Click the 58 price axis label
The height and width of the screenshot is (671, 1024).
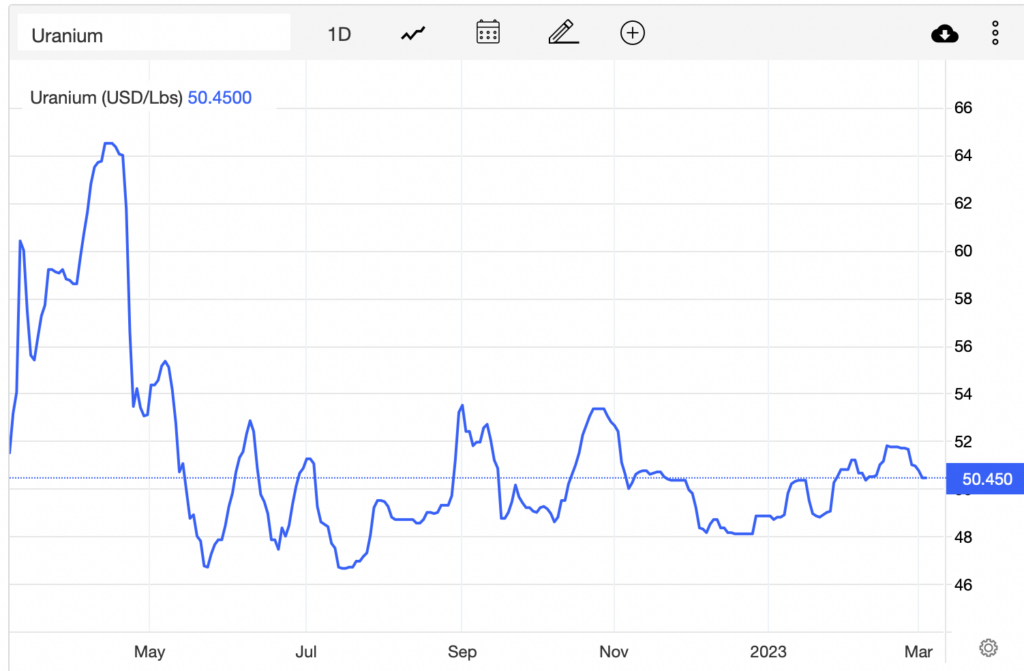tap(963, 299)
